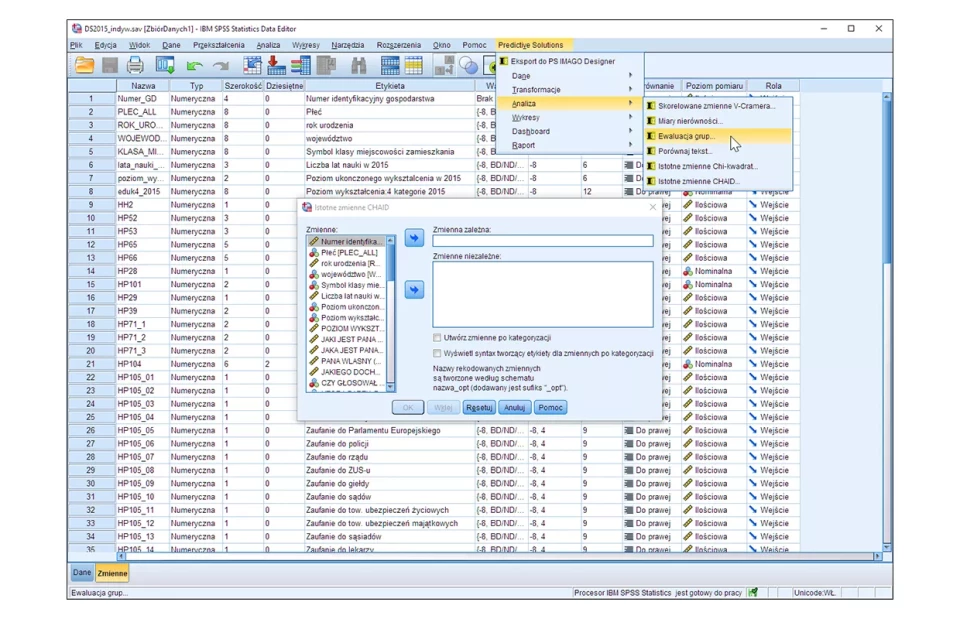Screen dimensions: 960x619
Task: Click the Recall recent dialogs icon
Action: click(x=165, y=66)
